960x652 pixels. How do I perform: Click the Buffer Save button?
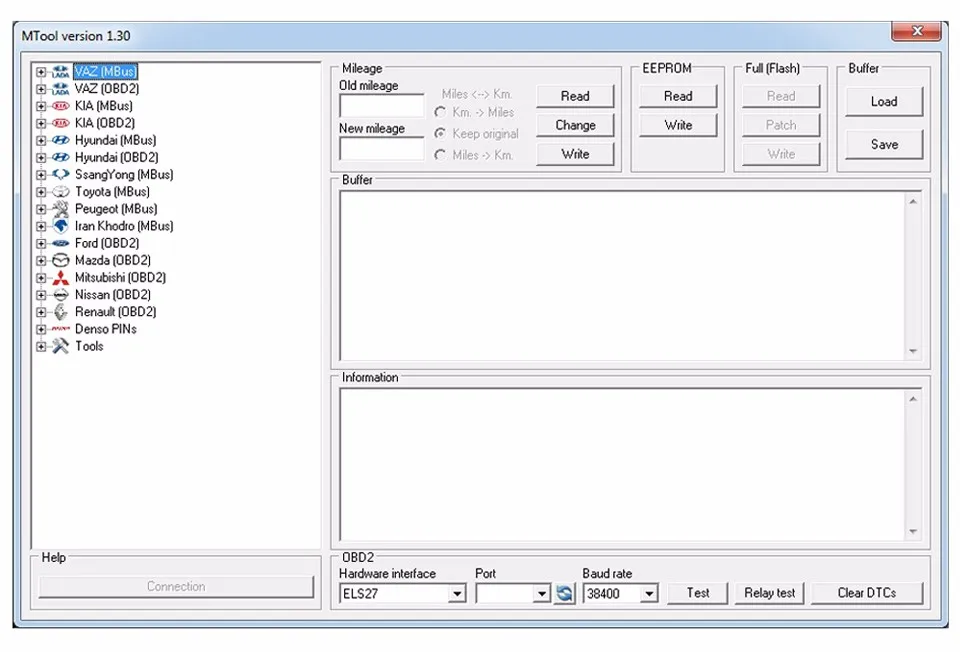[884, 144]
